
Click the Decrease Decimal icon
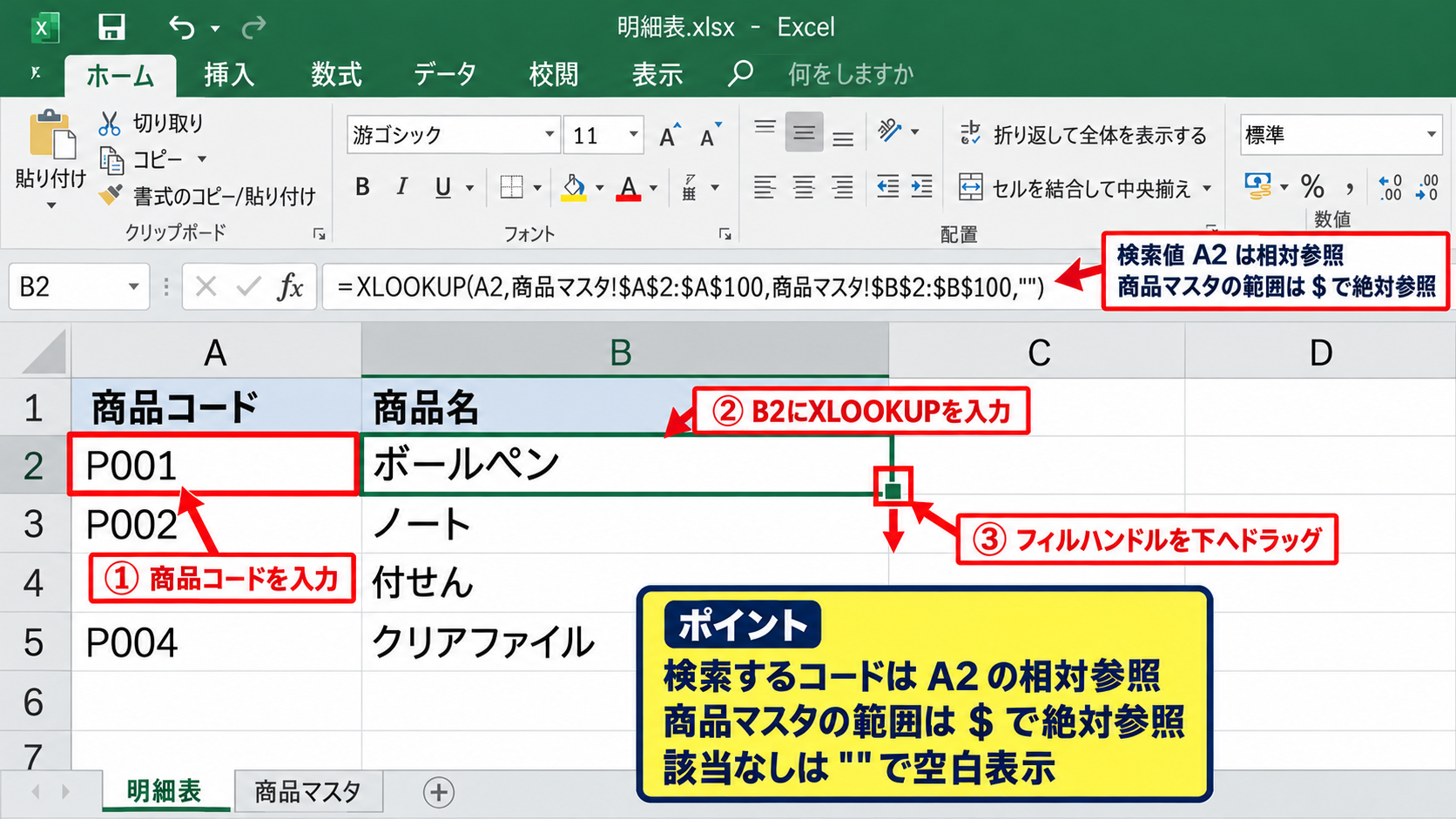(1426, 187)
